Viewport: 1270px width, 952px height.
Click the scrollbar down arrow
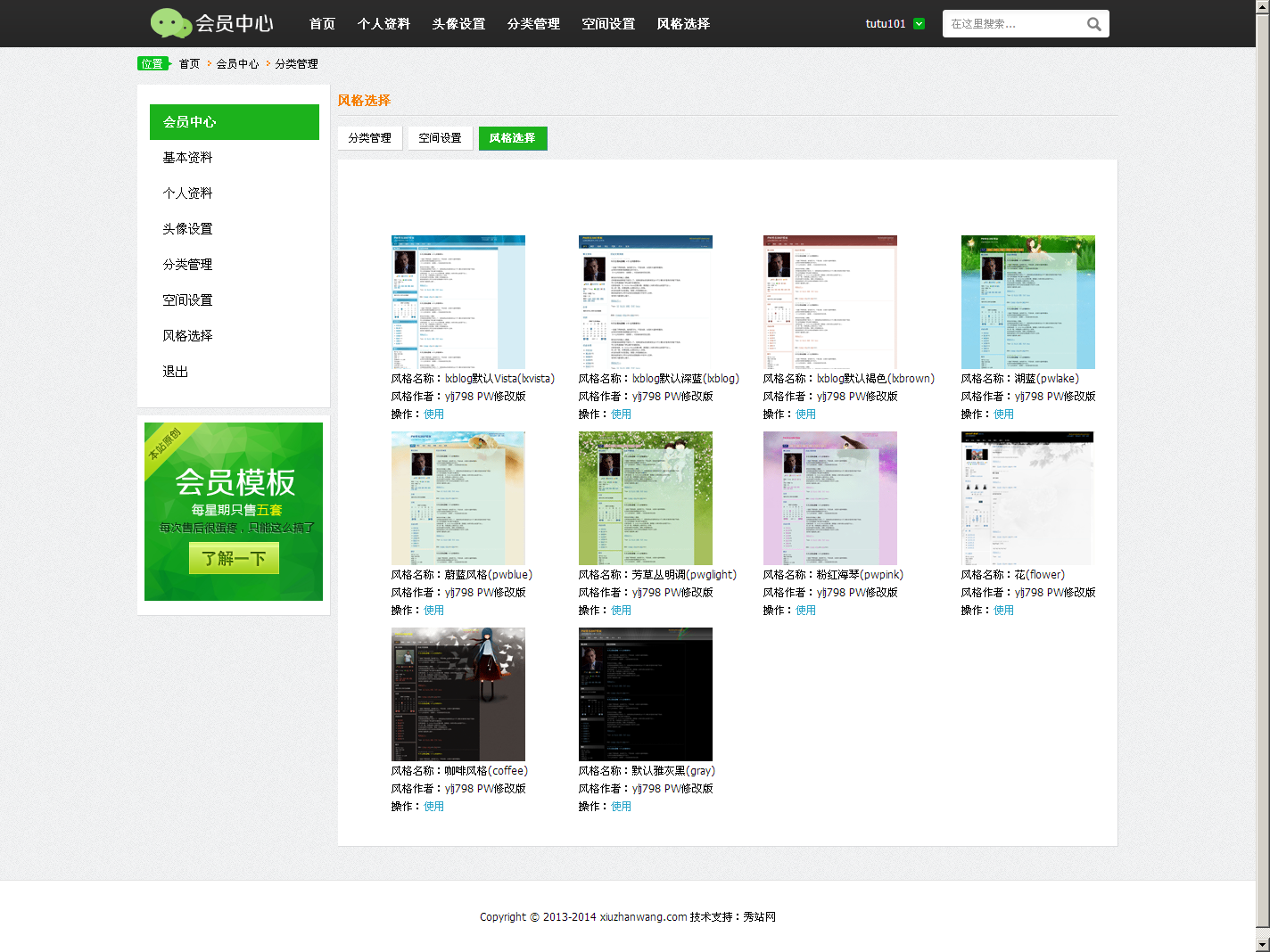[x=1262, y=944]
